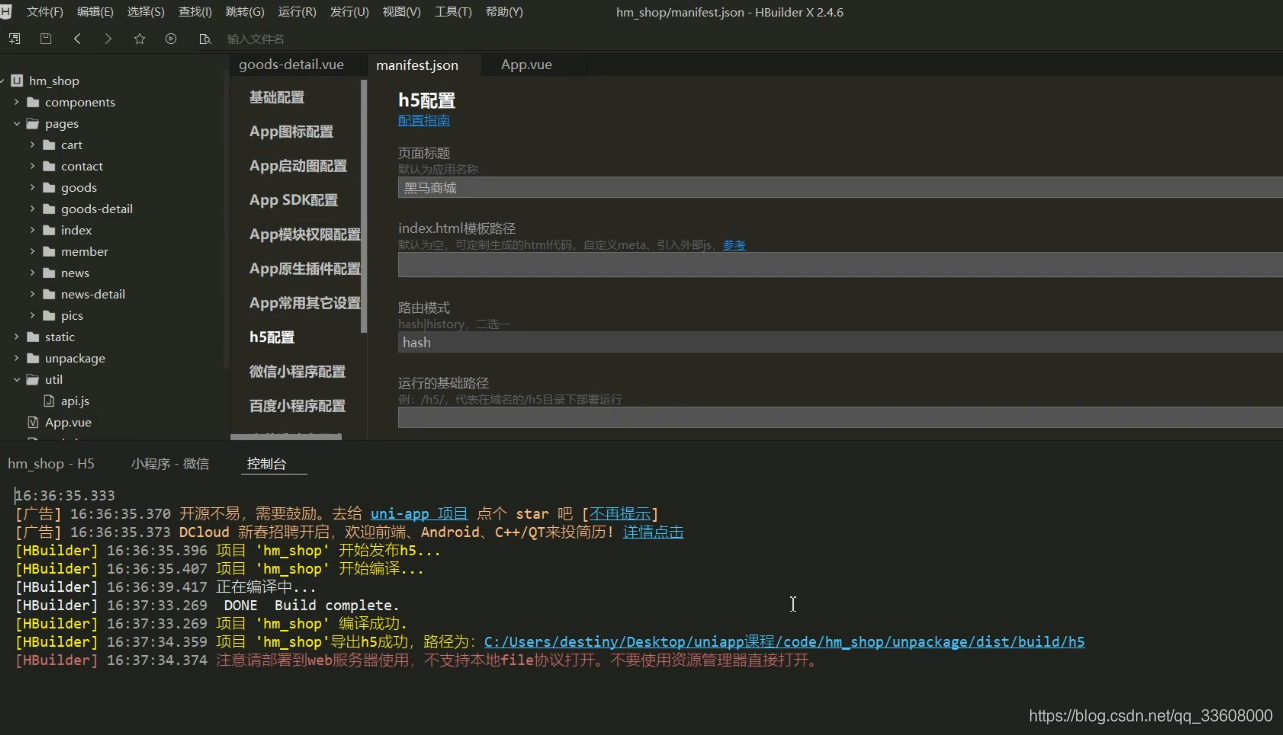The width and height of the screenshot is (1283, 735).
Task: Open the 详情点击 link in console
Action: pyautogui.click(x=653, y=532)
